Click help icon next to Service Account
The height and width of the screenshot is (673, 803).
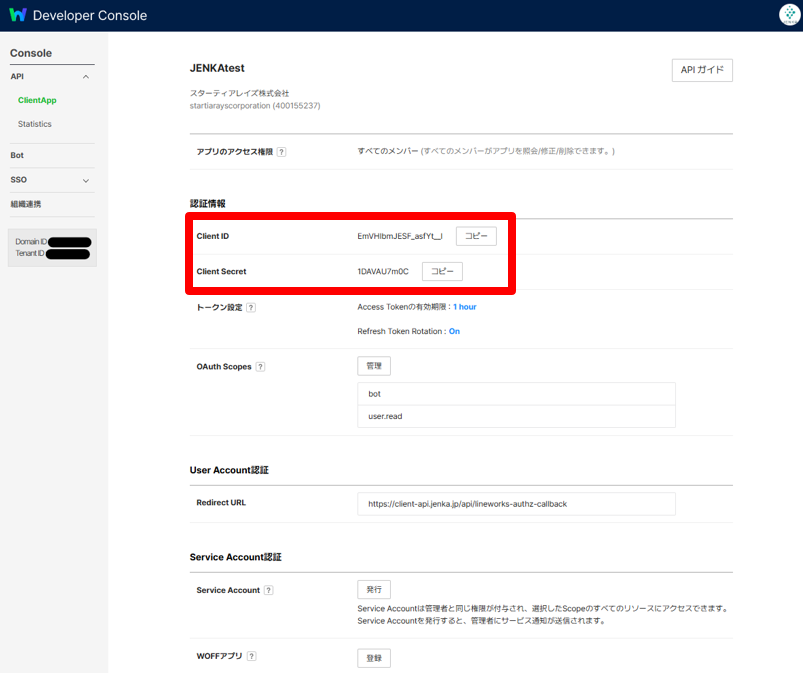tap(268, 591)
